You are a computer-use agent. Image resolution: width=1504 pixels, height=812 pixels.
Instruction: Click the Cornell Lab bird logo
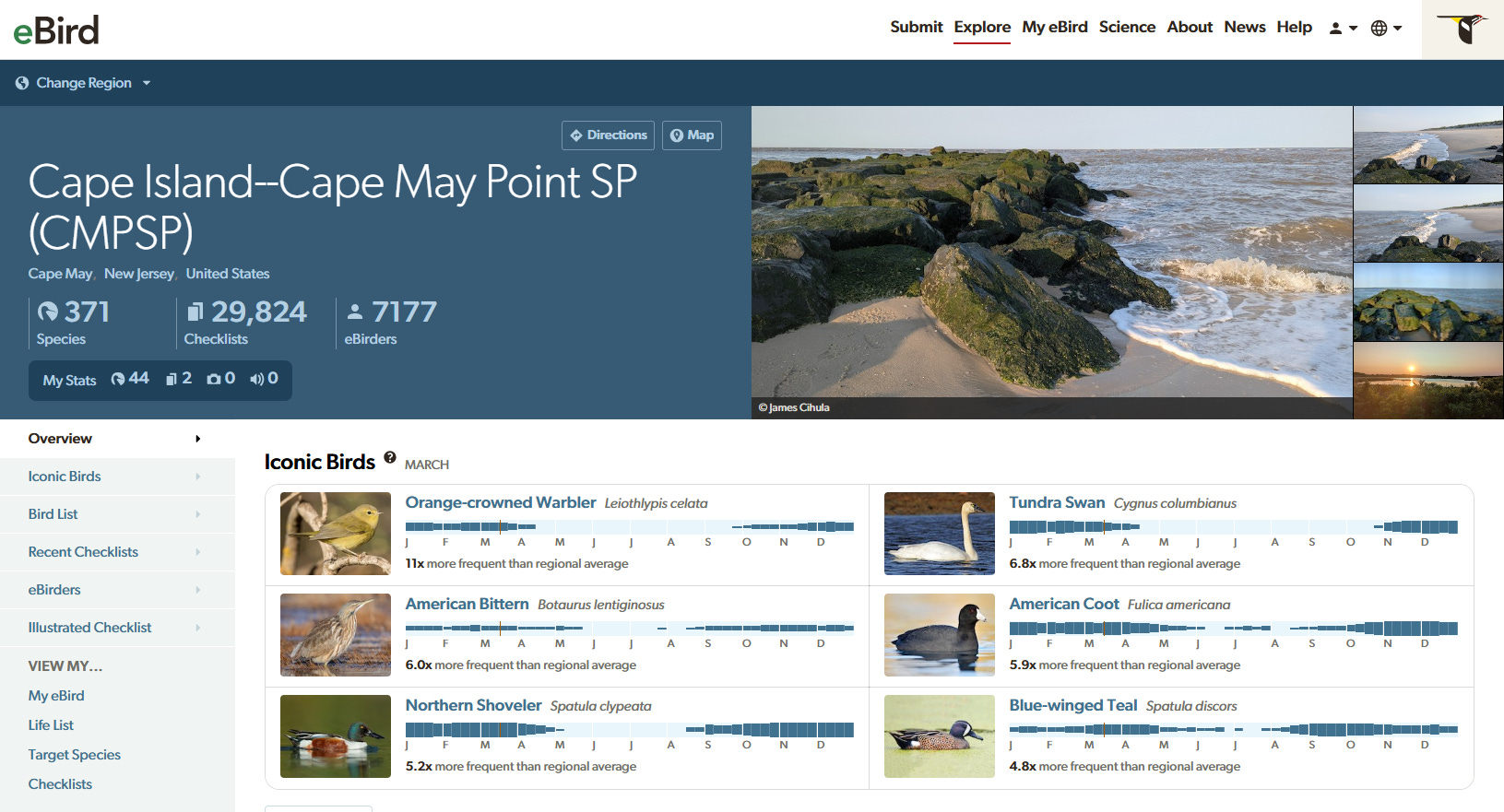pyautogui.click(x=1463, y=29)
